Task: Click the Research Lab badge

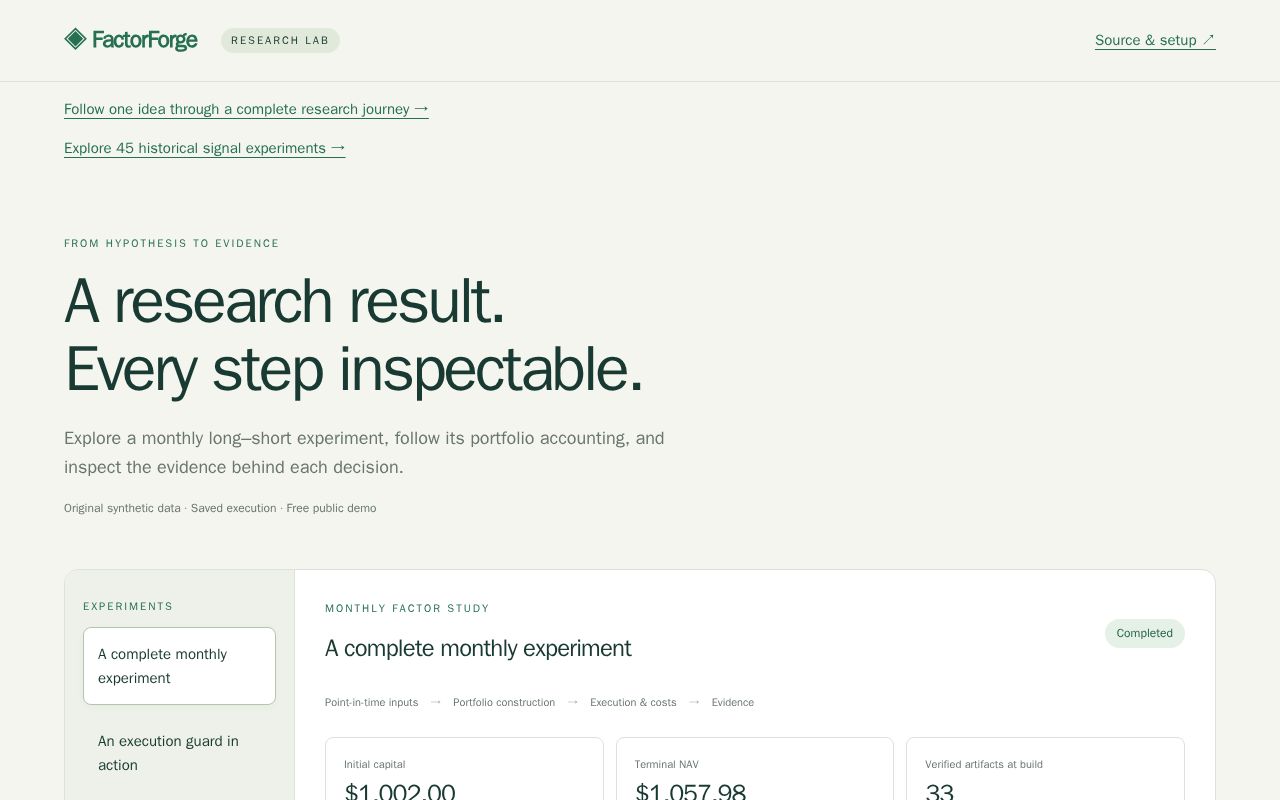Action: [x=280, y=40]
